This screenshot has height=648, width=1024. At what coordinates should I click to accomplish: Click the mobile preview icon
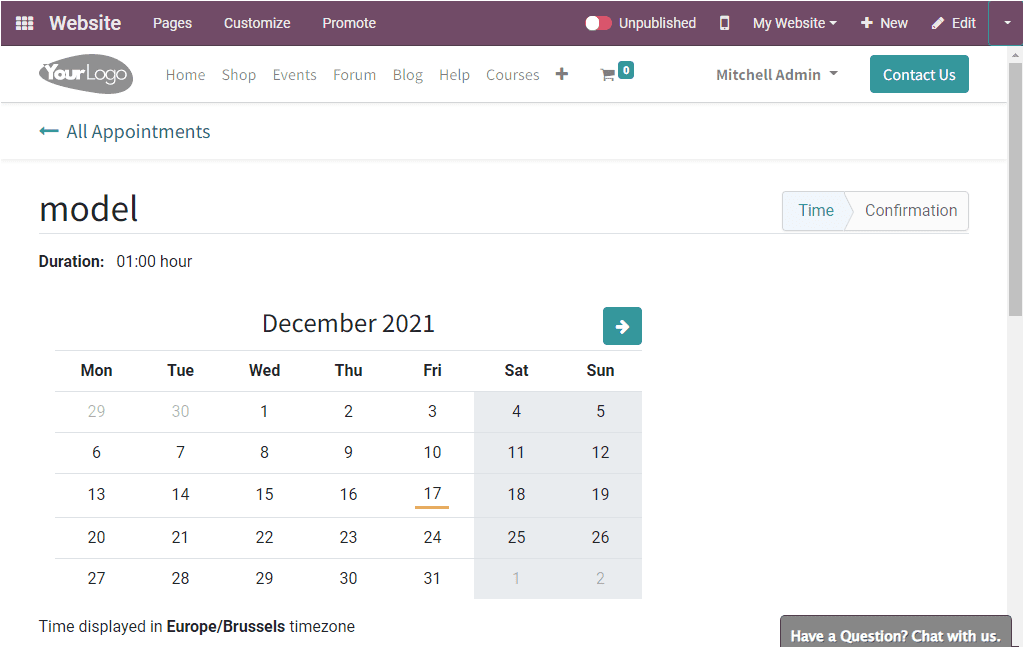pyautogui.click(x=724, y=22)
